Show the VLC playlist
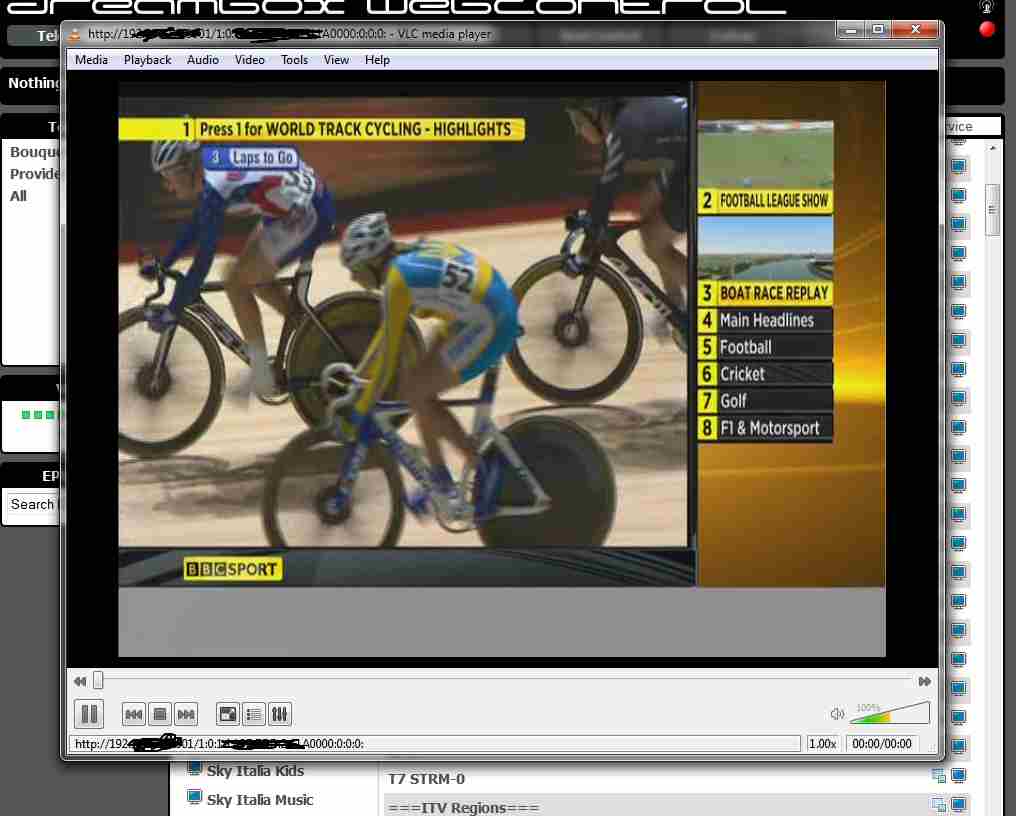The width and height of the screenshot is (1016, 816). point(253,714)
